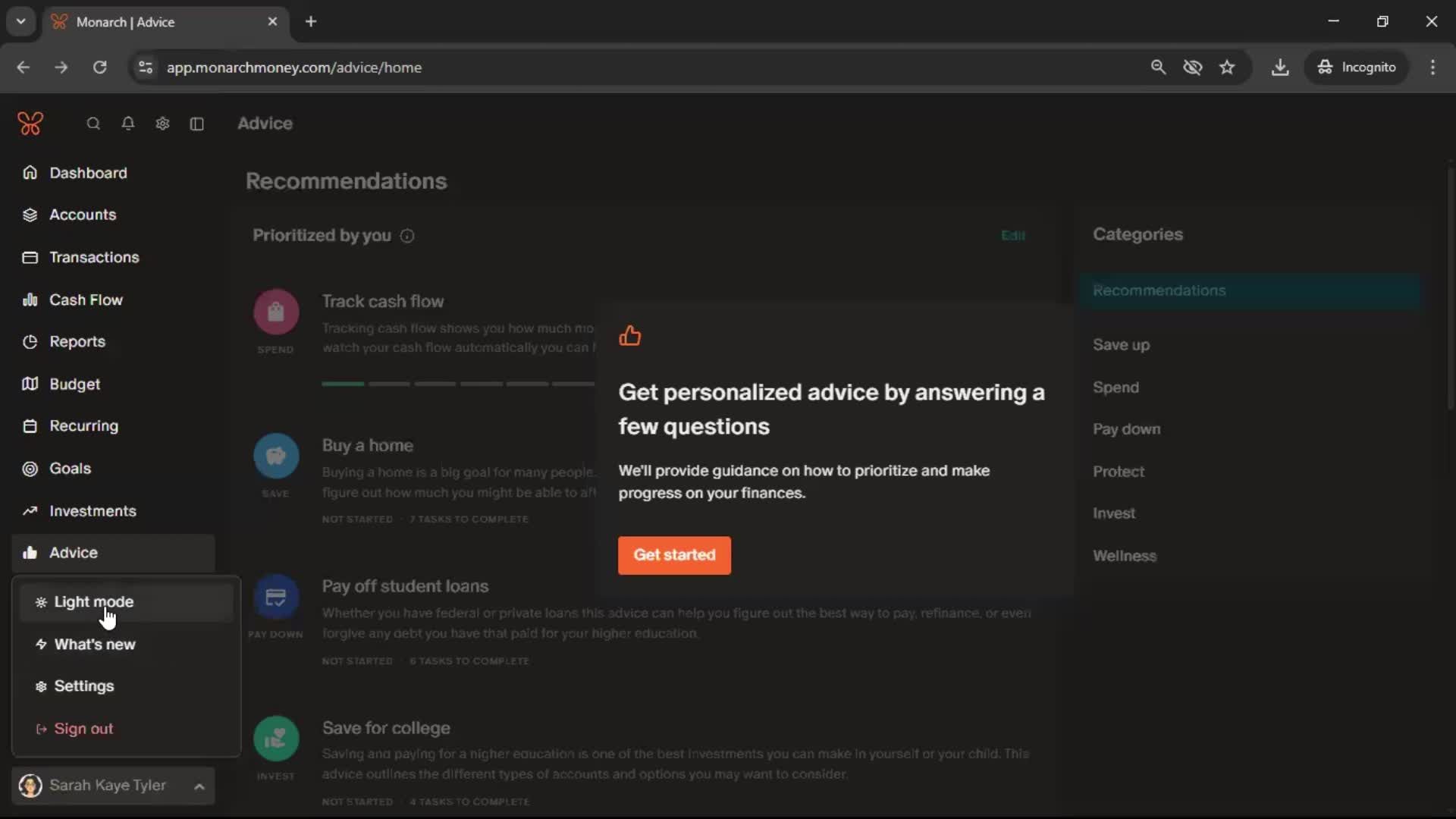Toggle tracking protection eye icon in address bar
1456x819 pixels.
(x=1192, y=67)
